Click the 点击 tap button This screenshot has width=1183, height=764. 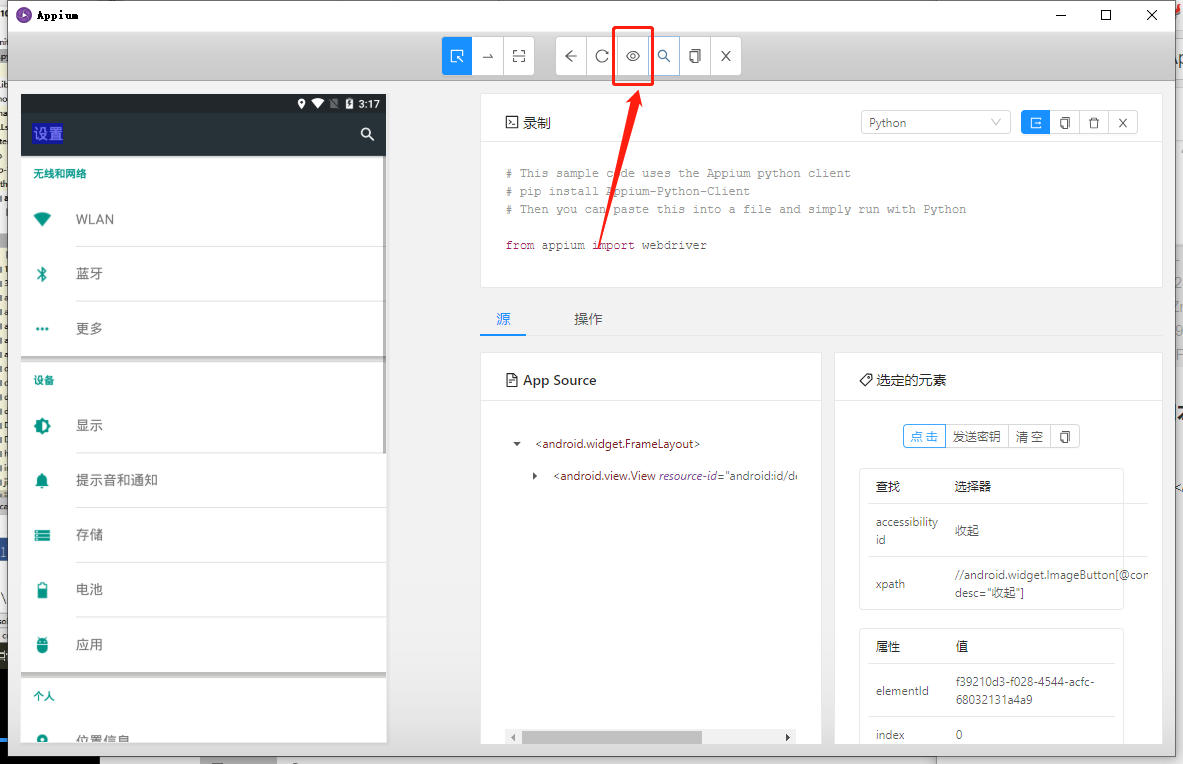point(924,437)
